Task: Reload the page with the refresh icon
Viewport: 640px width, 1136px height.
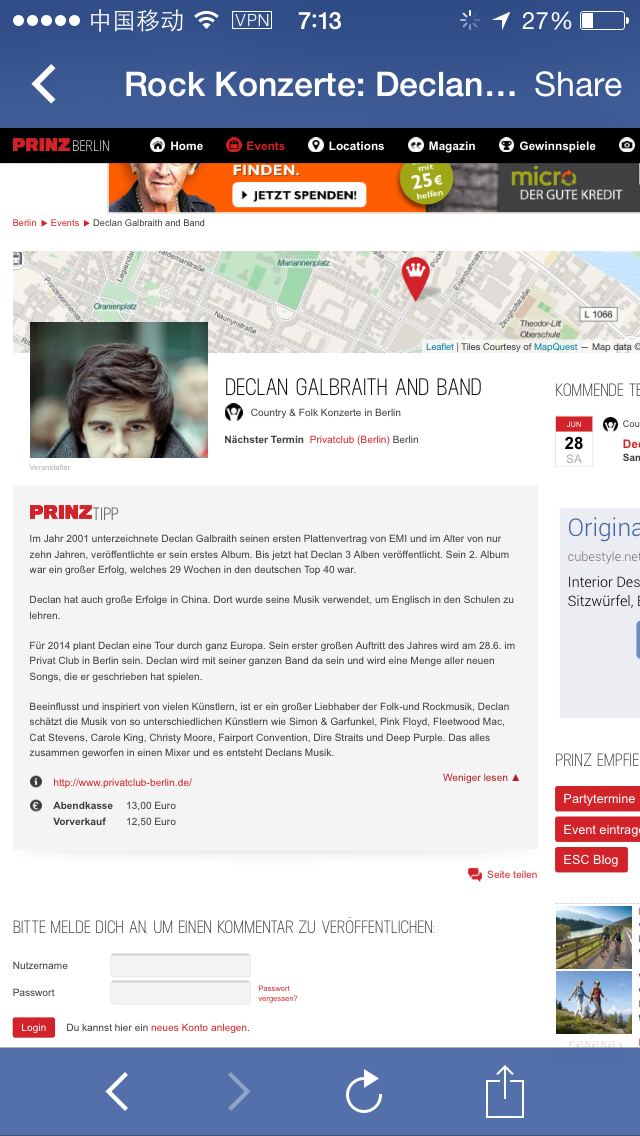Action: point(364,1091)
